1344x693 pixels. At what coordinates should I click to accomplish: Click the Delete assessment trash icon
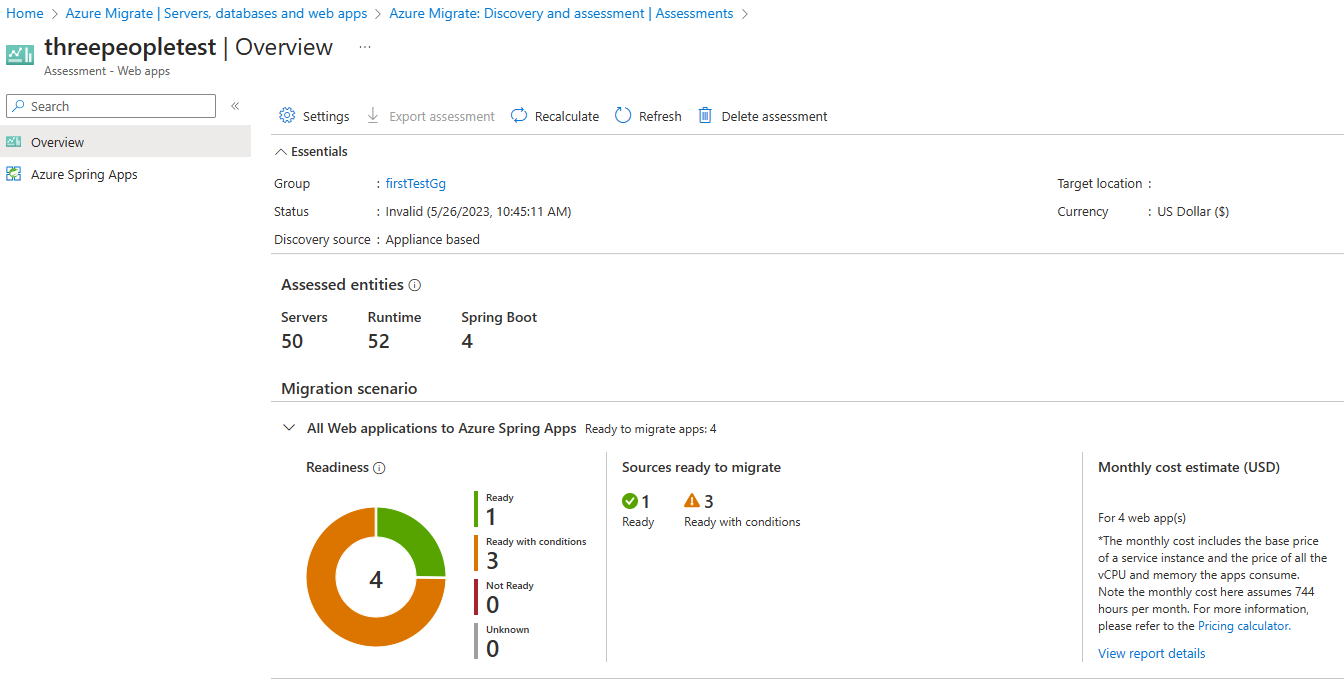point(705,116)
